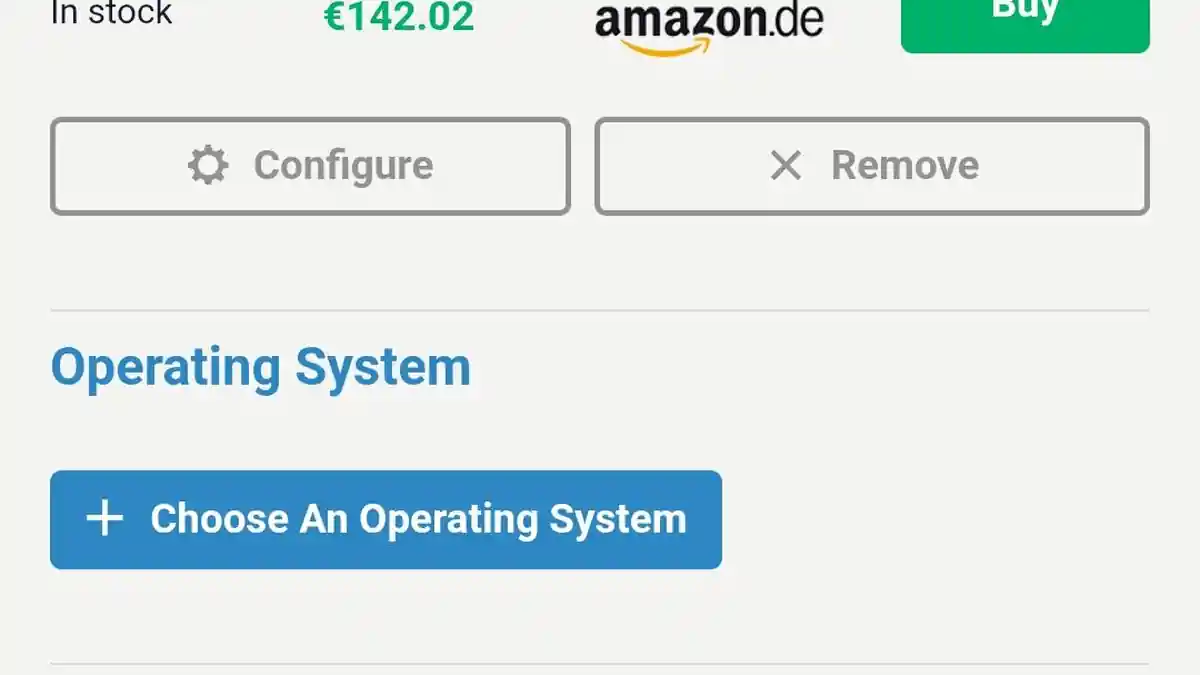Click the plus icon on the blue button
The image size is (1200, 675).
tap(104, 519)
